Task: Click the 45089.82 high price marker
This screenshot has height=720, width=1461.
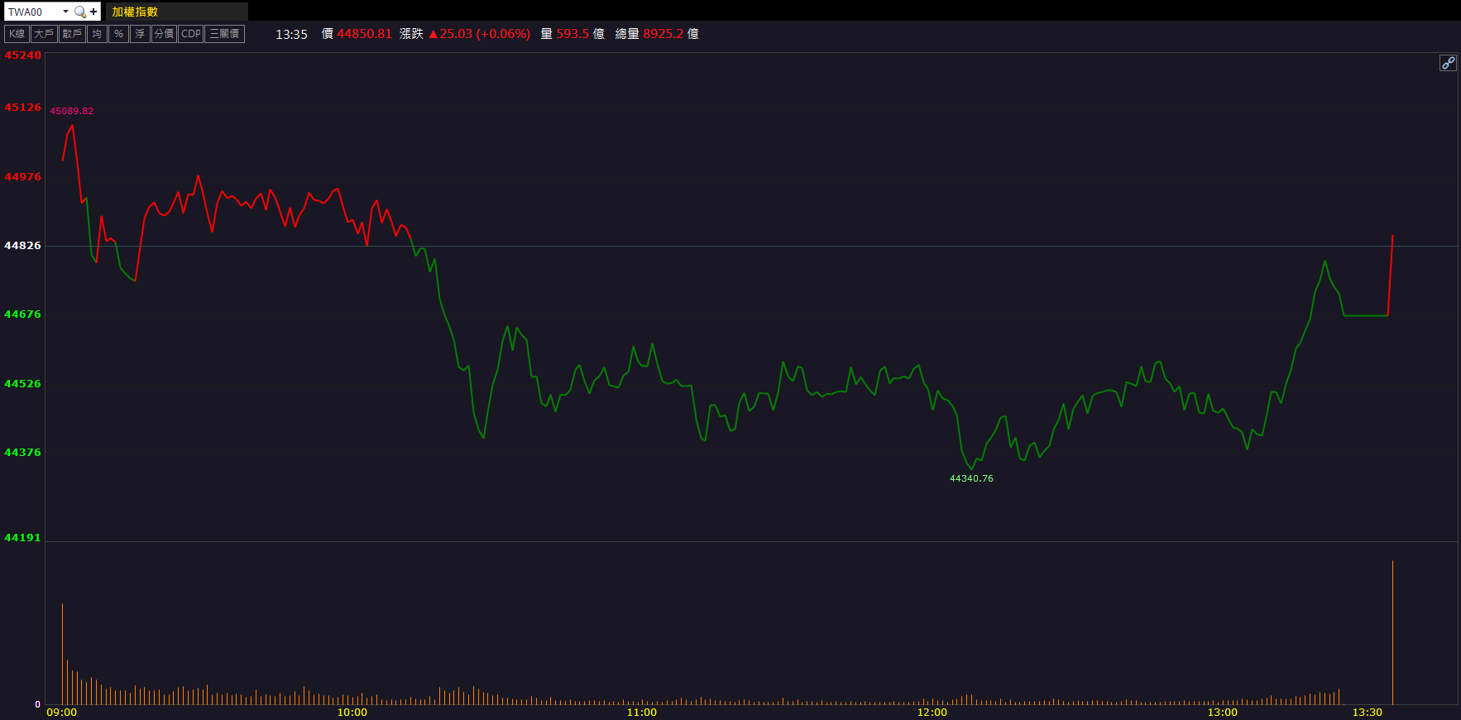Action: click(x=72, y=111)
